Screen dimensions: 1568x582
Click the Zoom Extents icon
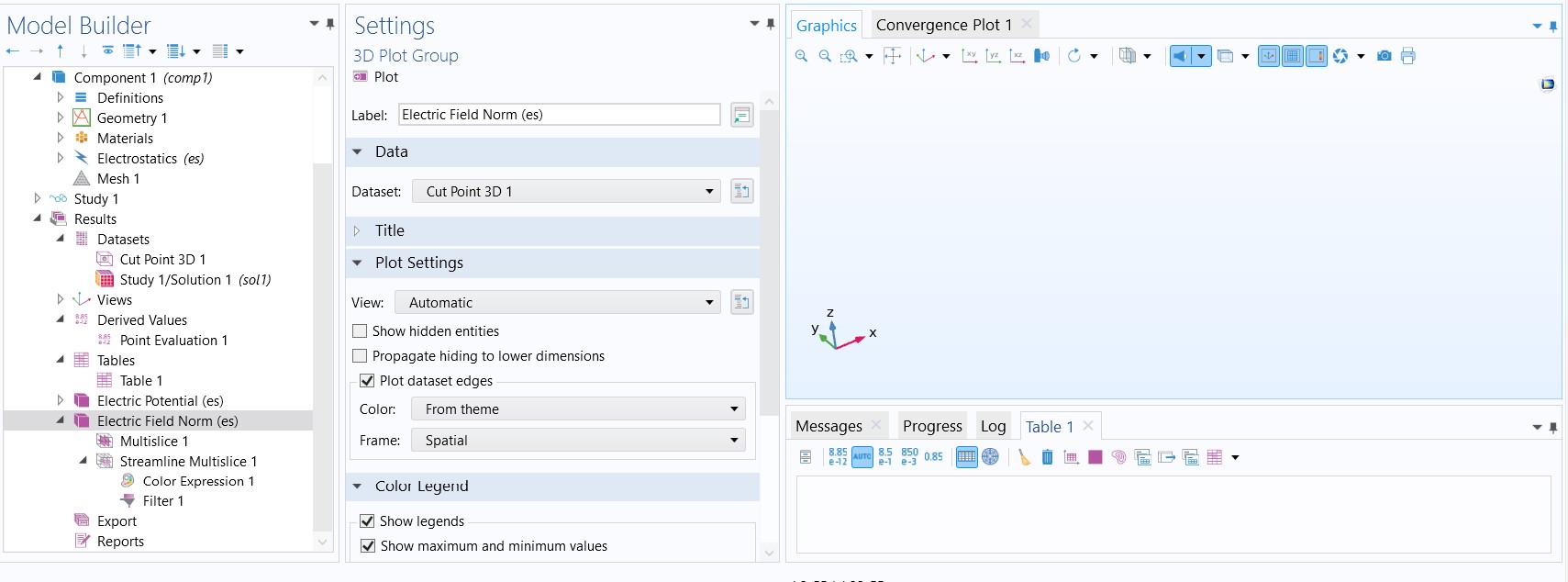coord(892,56)
